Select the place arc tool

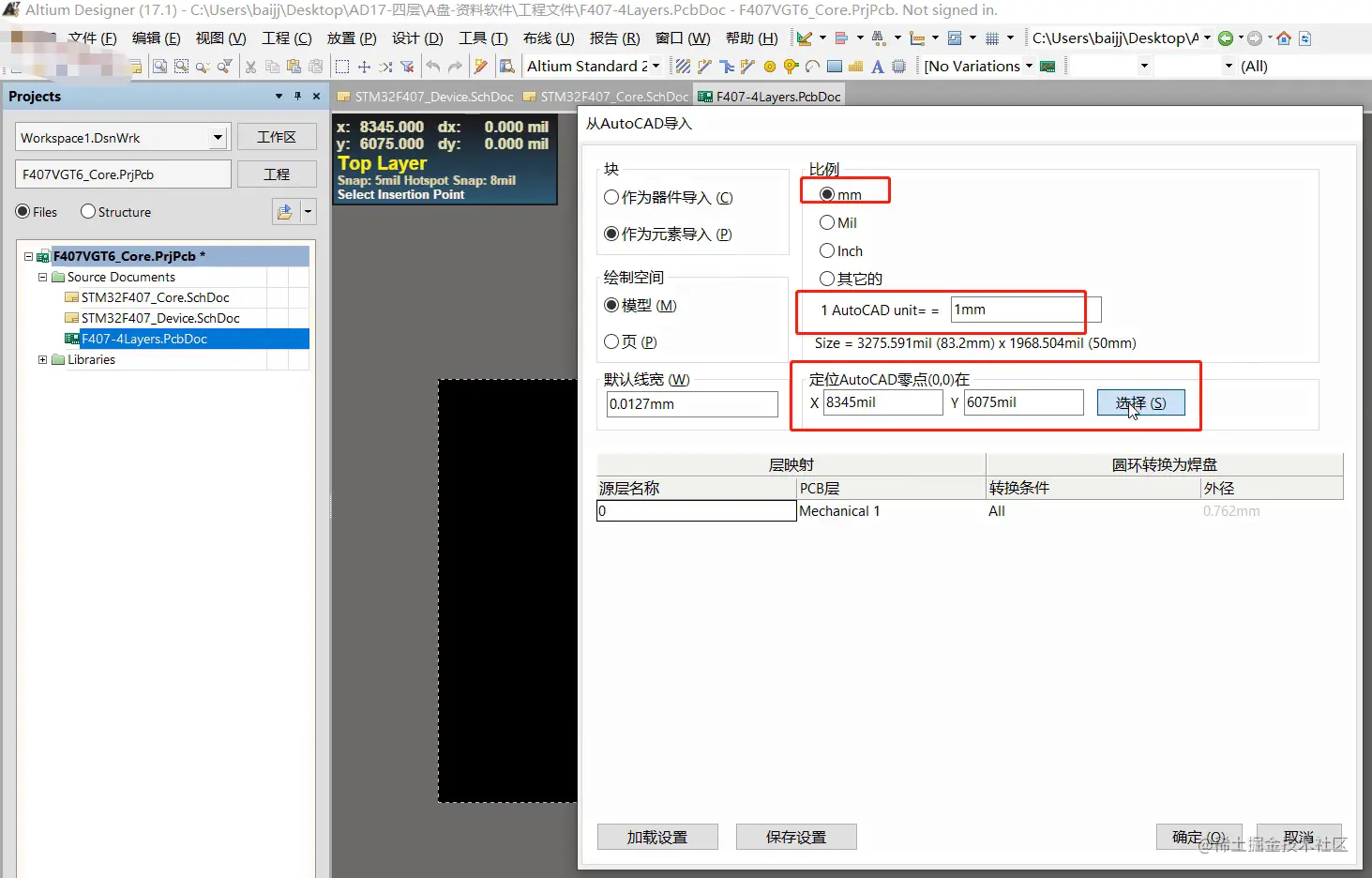[x=812, y=67]
